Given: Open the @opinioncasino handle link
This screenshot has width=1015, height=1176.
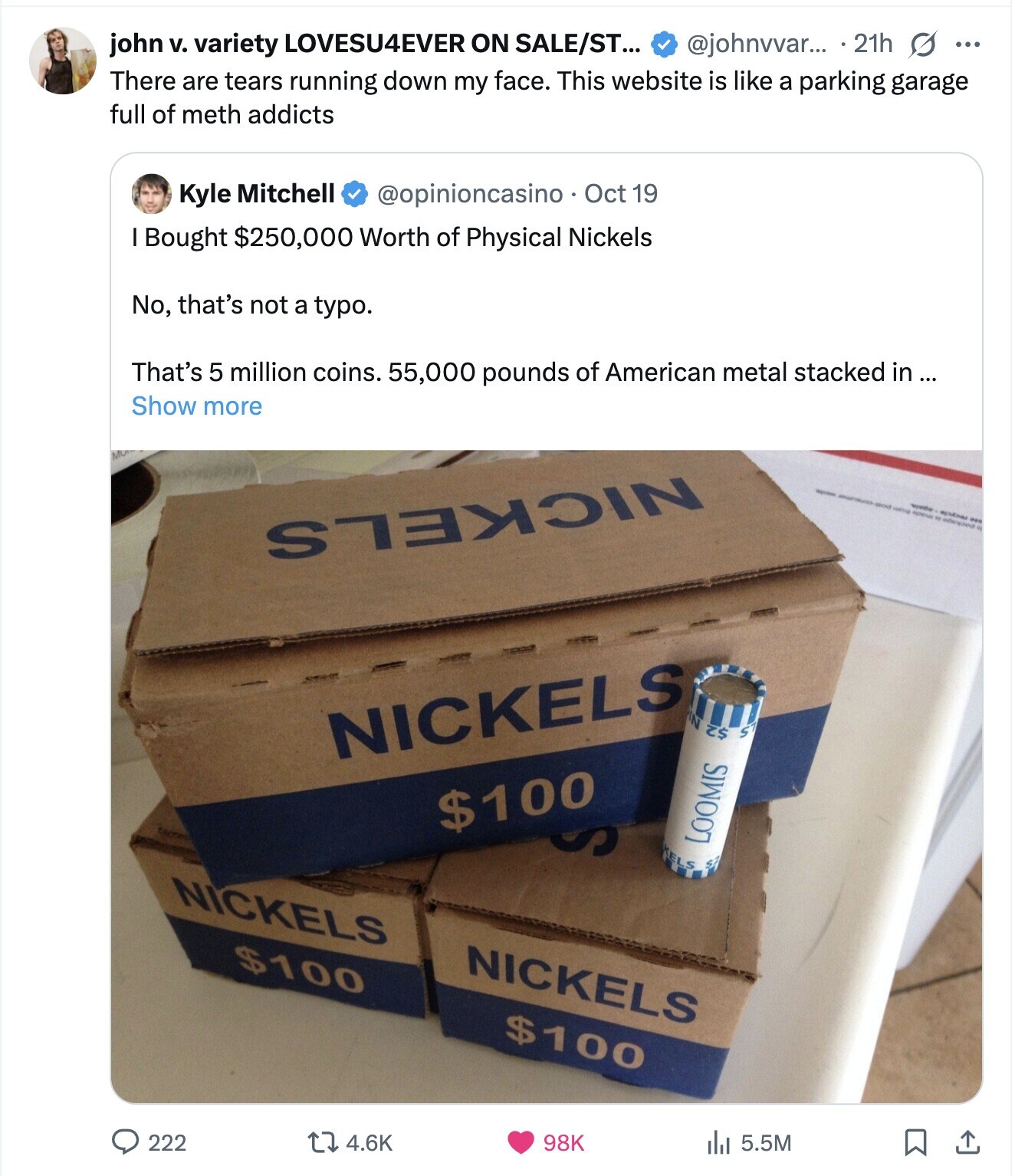Looking at the screenshot, I should (x=470, y=194).
